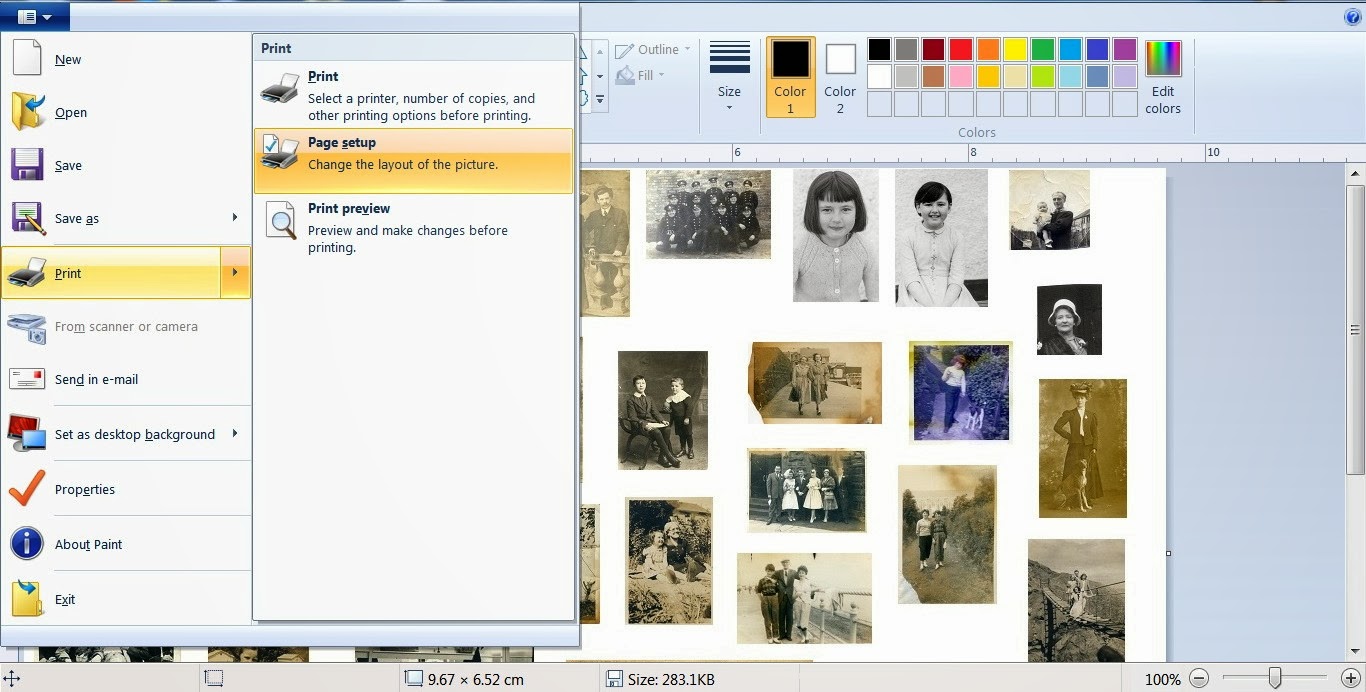1366x692 pixels.
Task: Select Color 2 button
Action: (840, 77)
